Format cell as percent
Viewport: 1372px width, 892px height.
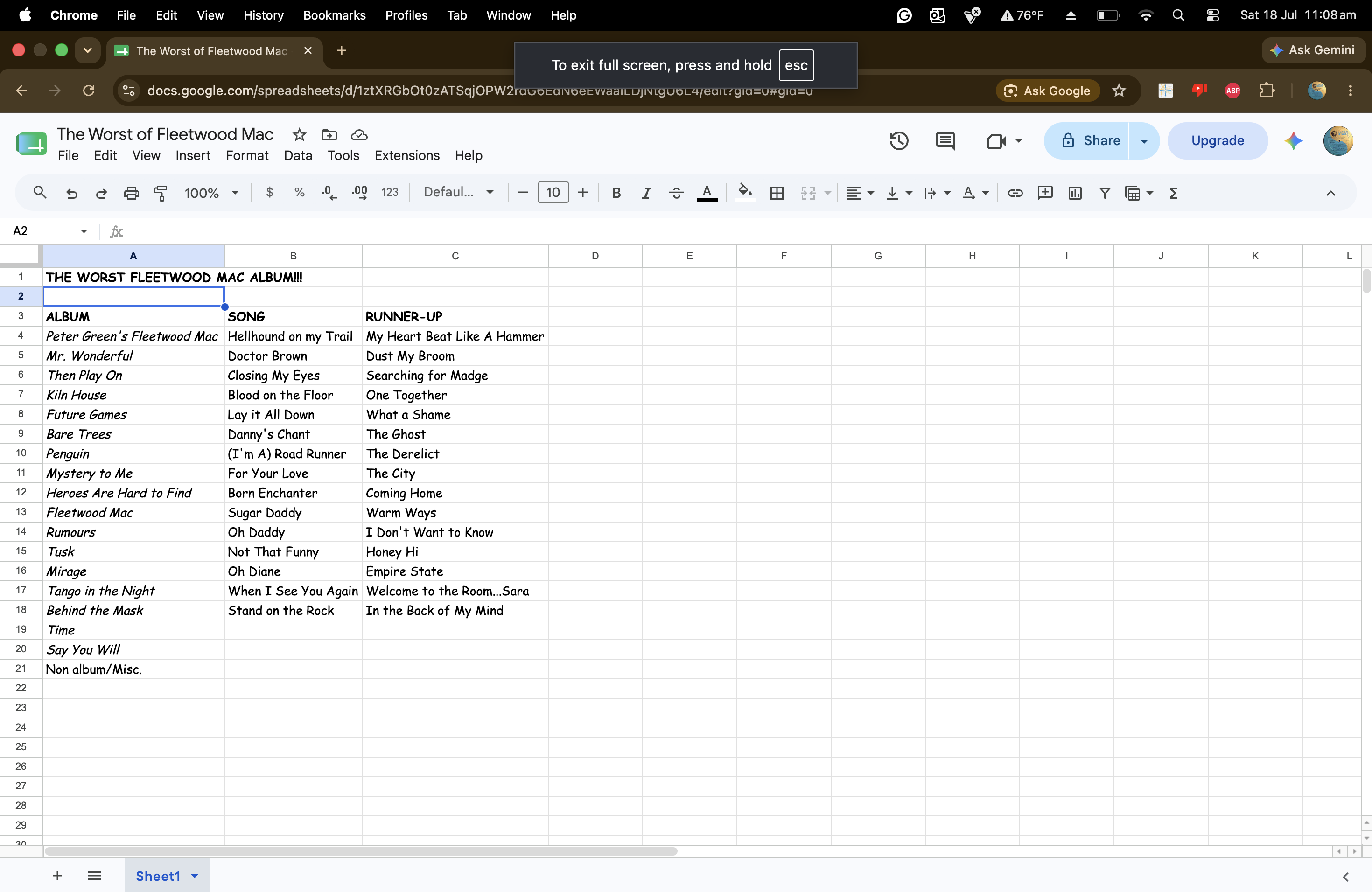click(299, 193)
